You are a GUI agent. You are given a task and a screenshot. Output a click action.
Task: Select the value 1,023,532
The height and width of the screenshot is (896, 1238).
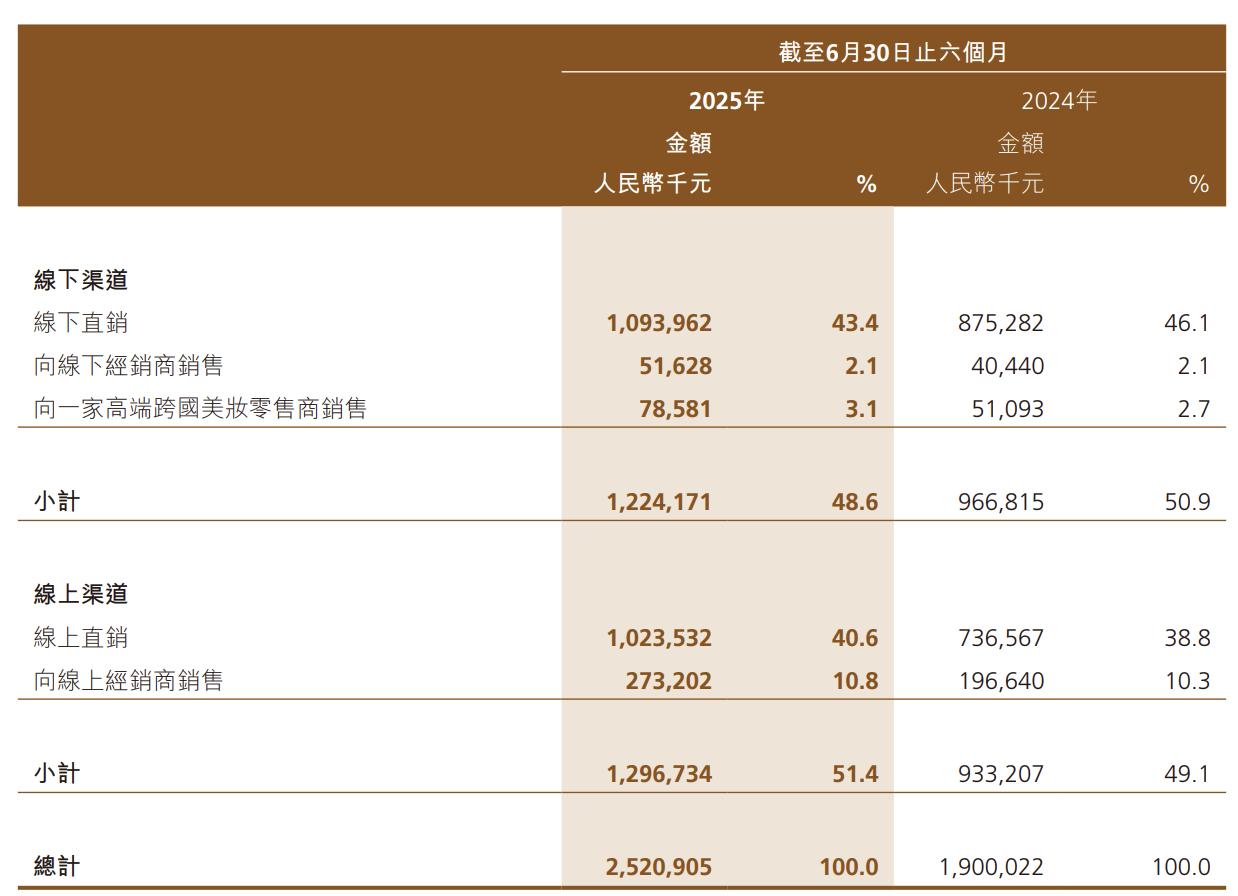[x=659, y=637]
